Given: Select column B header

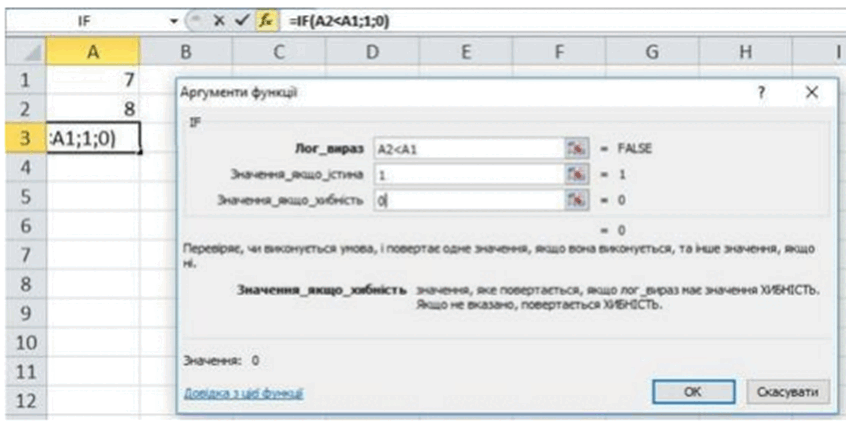Looking at the screenshot, I should click(186, 52).
